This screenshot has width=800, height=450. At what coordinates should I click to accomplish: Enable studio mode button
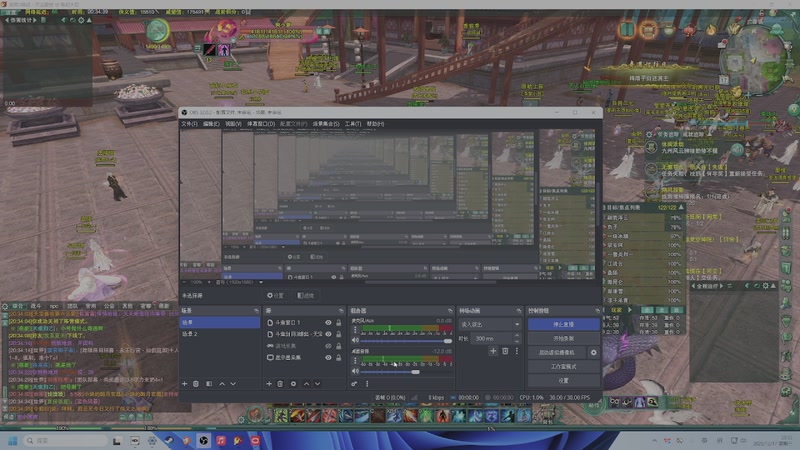pyautogui.click(x=563, y=367)
